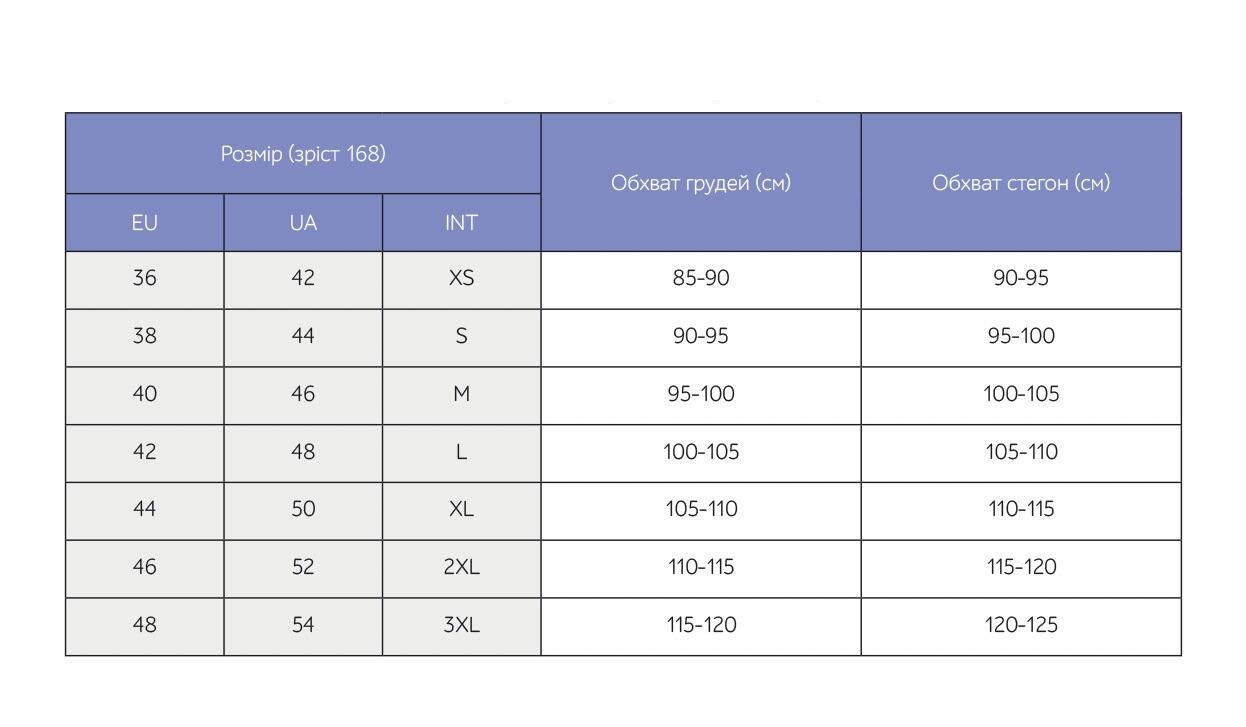This screenshot has height=727, width=1246.
Task: Select the XS size cell
Action: [462, 280]
